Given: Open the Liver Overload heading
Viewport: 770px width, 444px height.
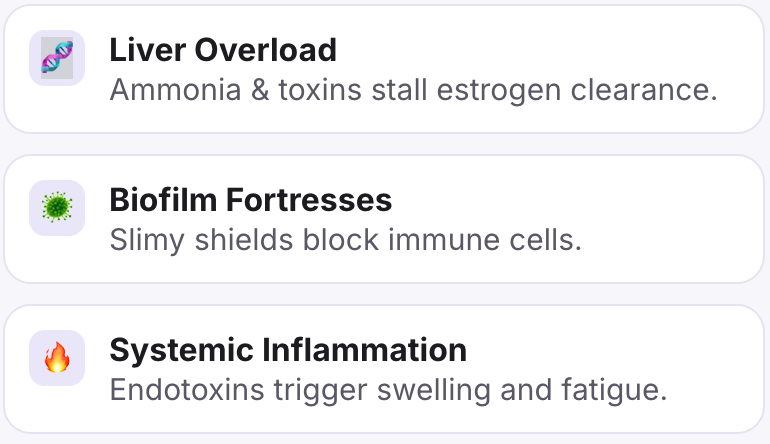Looking at the screenshot, I should tap(223, 49).
